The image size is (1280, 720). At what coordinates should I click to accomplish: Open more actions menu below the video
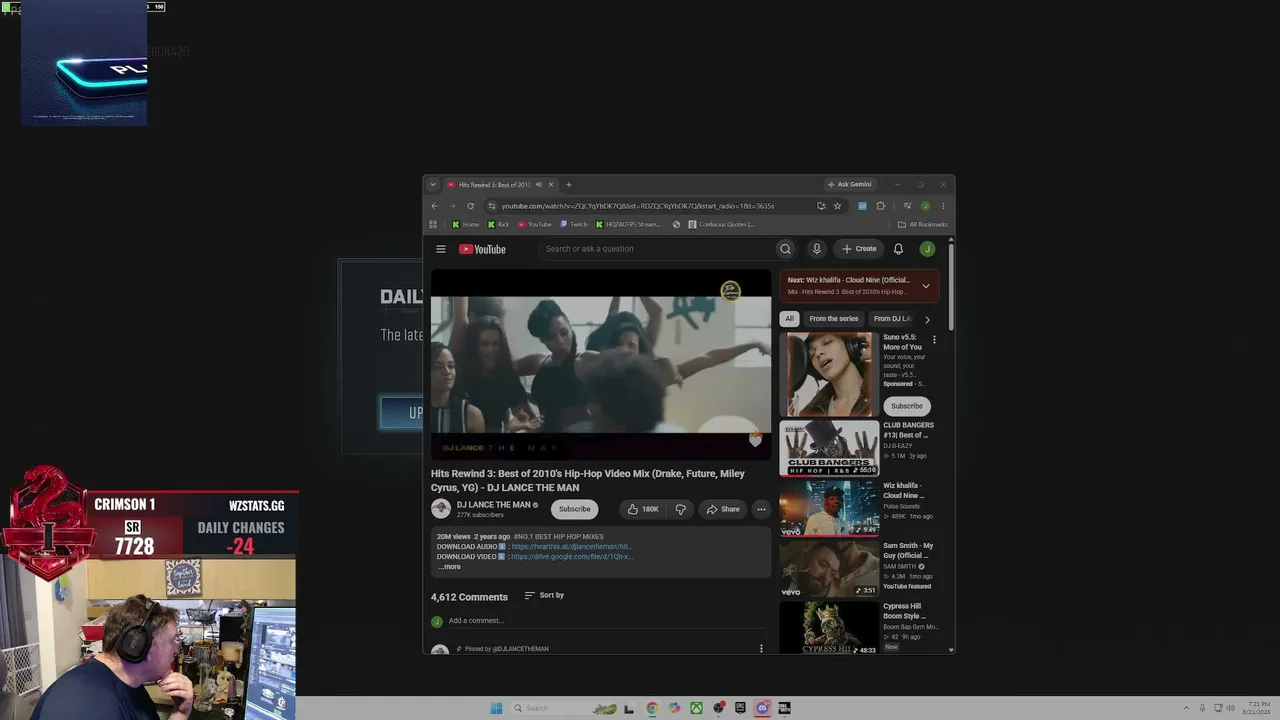click(761, 509)
